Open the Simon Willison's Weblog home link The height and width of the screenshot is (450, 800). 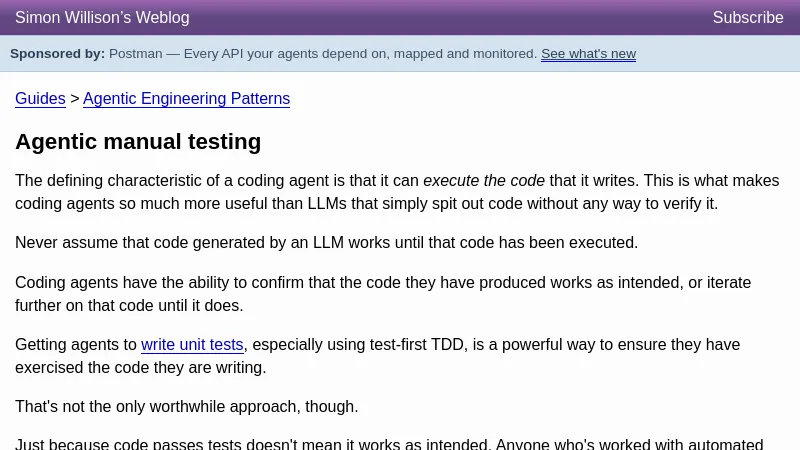(x=102, y=18)
